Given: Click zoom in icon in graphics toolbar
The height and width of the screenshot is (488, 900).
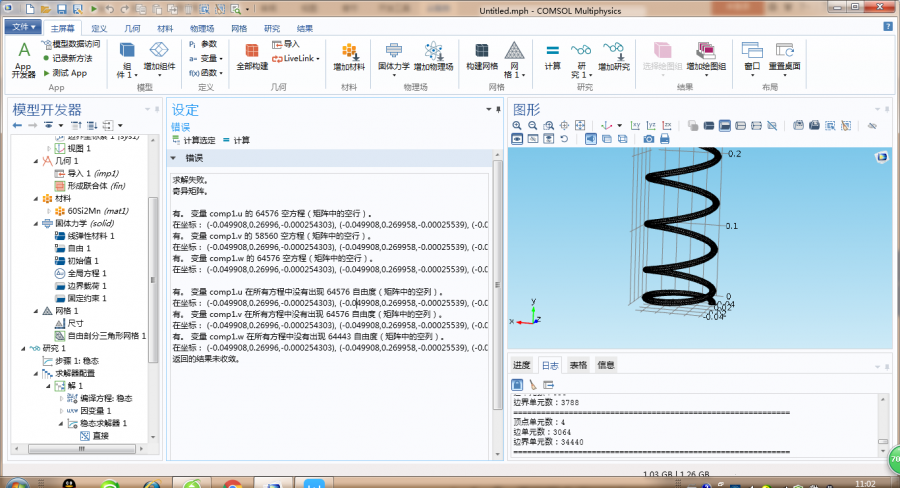Looking at the screenshot, I should tap(517, 125).
